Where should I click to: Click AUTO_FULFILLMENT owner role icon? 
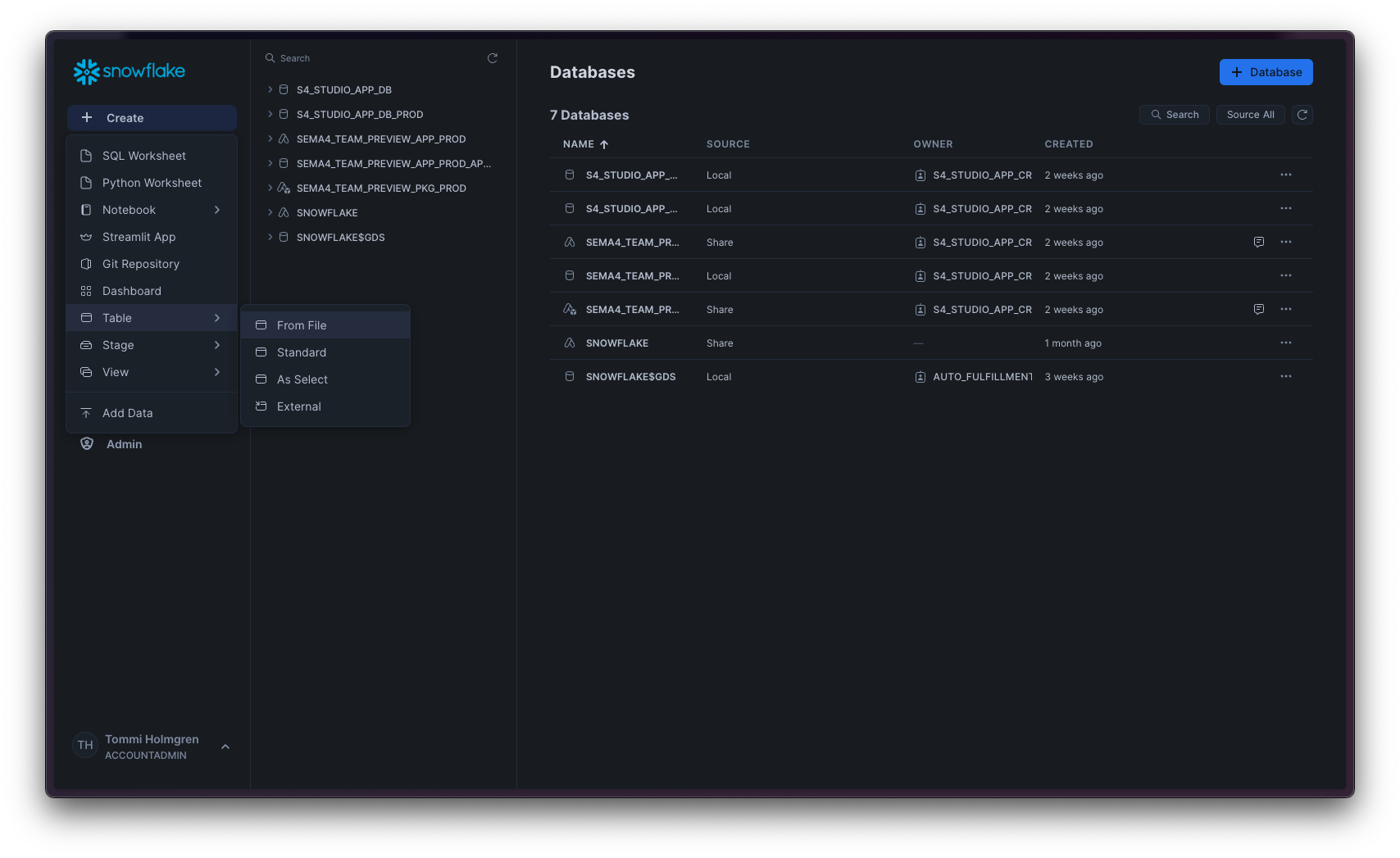920,377
